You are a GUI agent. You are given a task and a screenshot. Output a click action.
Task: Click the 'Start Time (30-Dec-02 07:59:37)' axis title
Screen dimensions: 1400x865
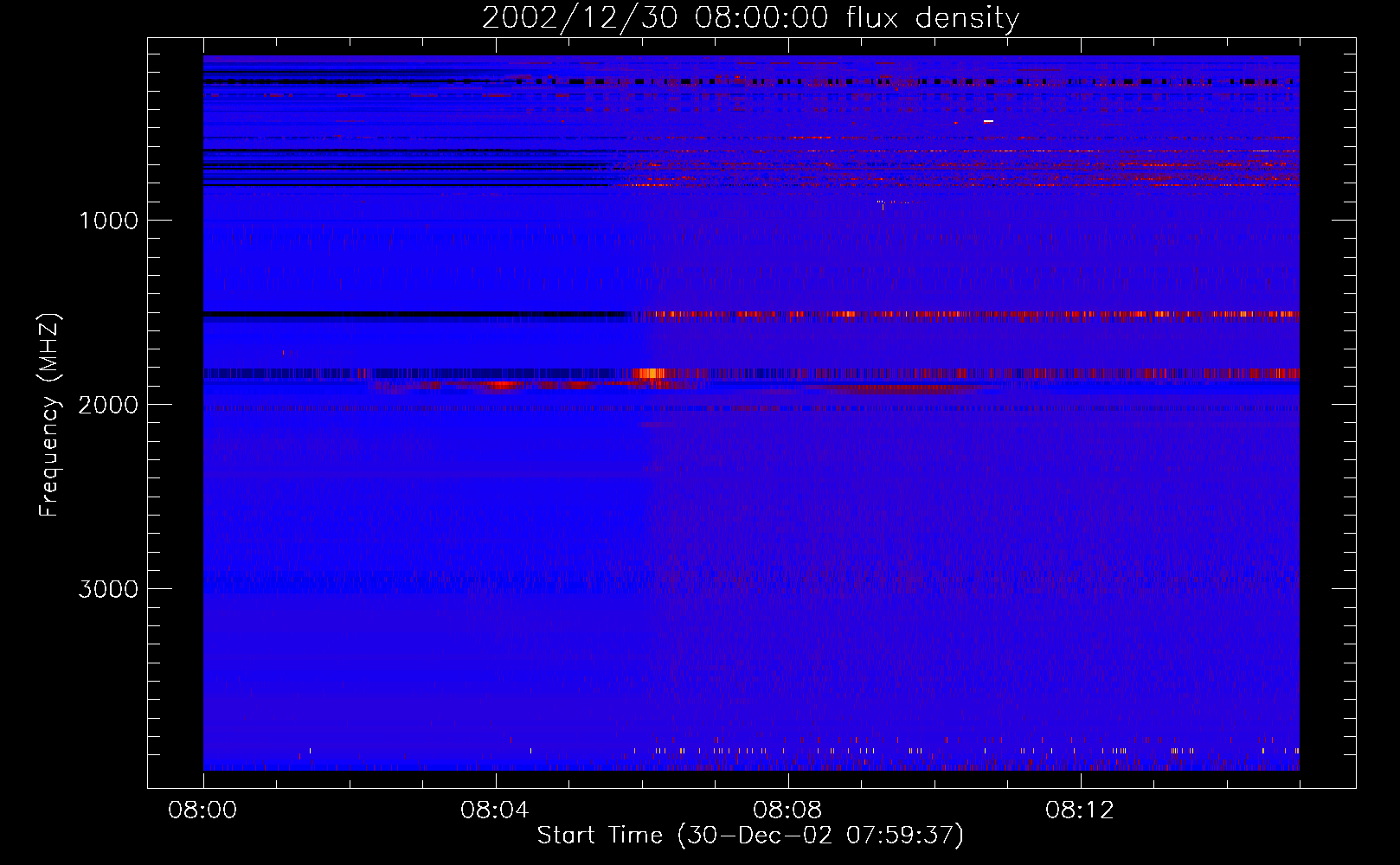click(x=750, y=836)
